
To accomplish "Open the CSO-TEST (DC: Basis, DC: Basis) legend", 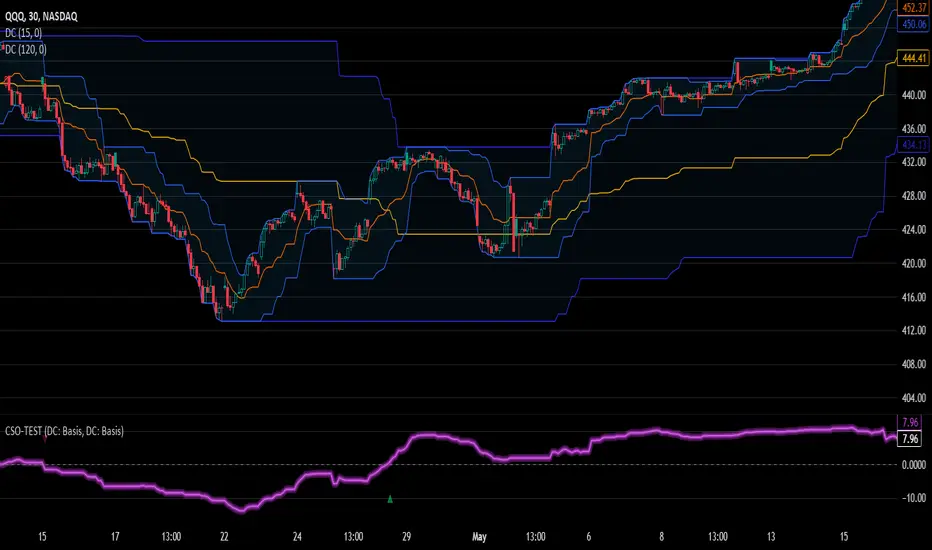I will pos(64,431).
